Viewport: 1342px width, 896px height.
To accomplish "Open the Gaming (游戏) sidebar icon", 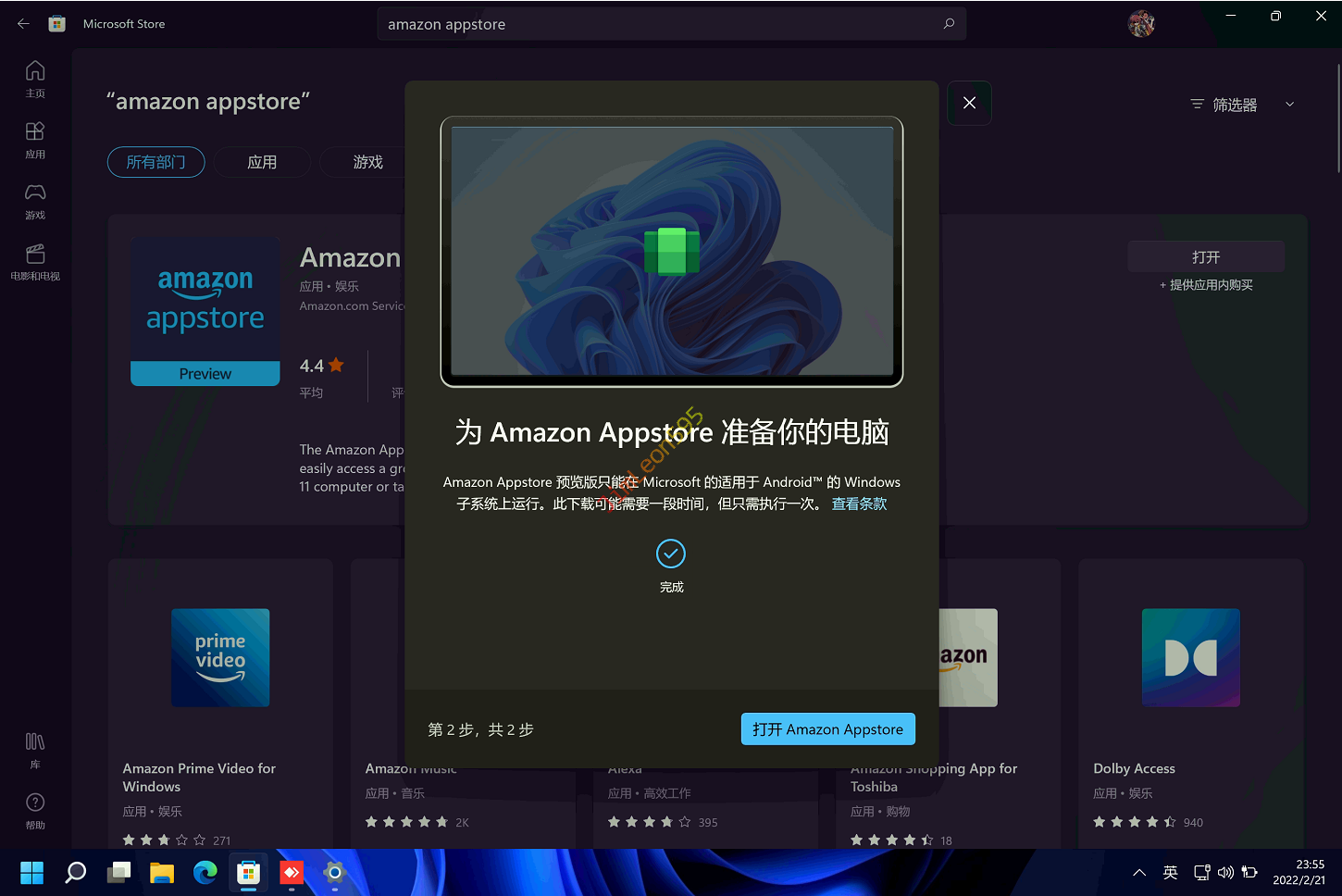I will pos(35,201).
